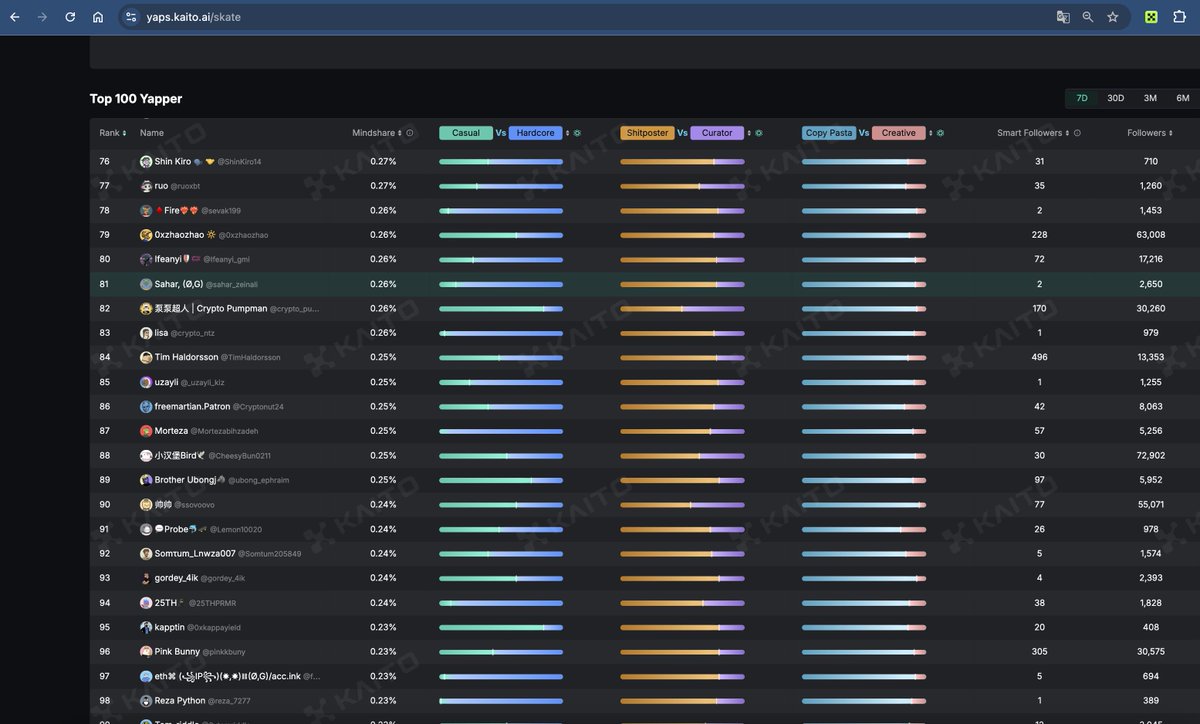Open settings gear next to Casual vs Hardcore
Viewport: 1200px width, 724px height.
(577, 133)
